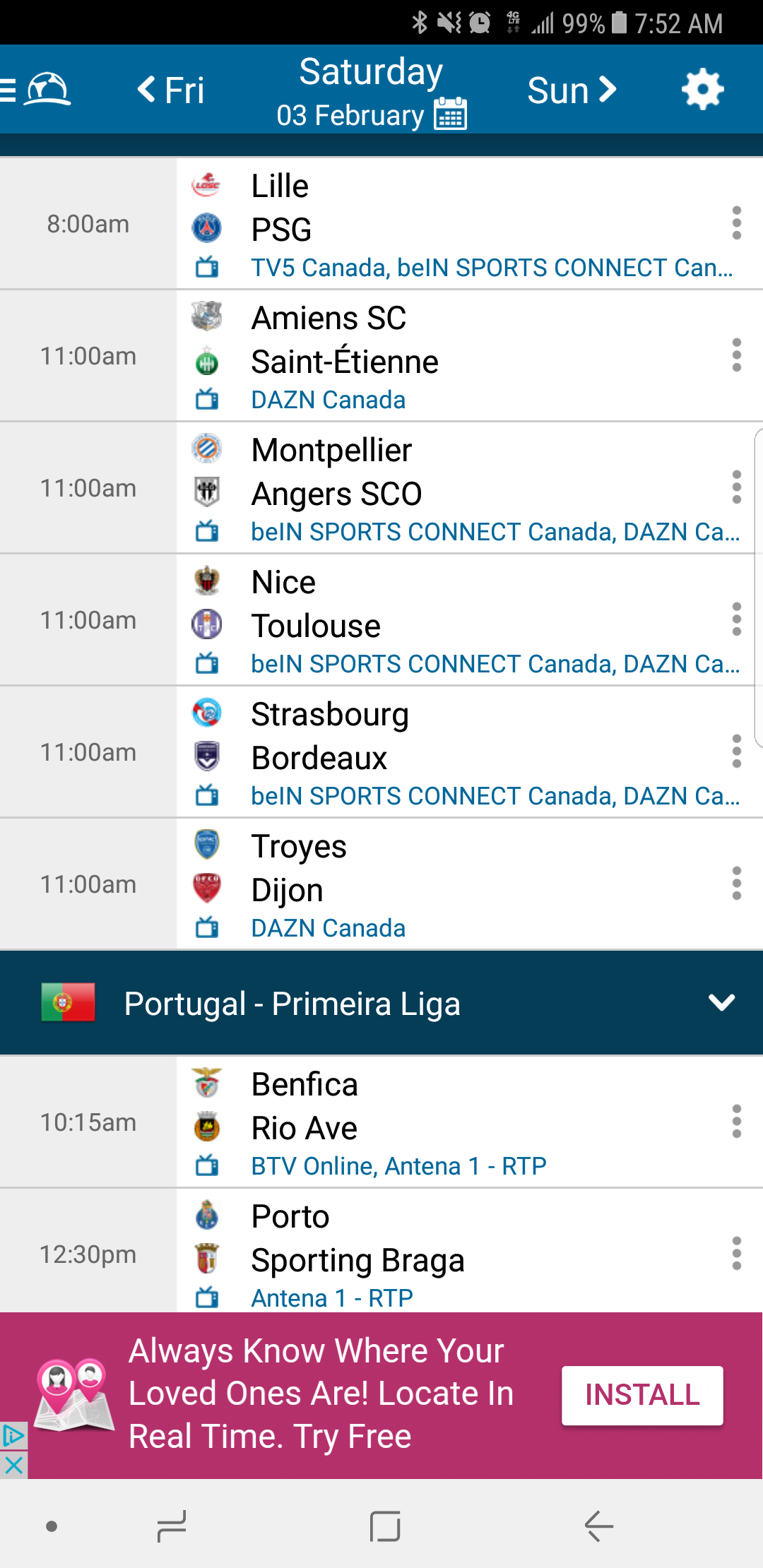The image size is (763, 1568).
Task: Go to next day Sun
Action: [572, 90]
